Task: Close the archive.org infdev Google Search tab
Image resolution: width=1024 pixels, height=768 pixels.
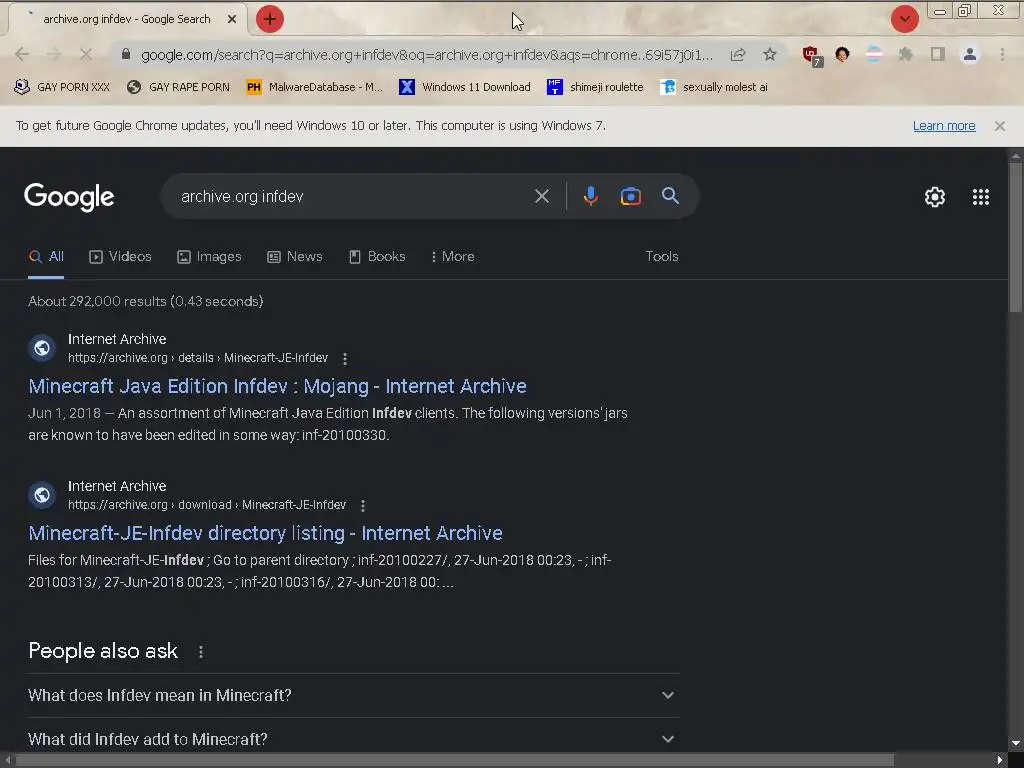Action: 232,19
